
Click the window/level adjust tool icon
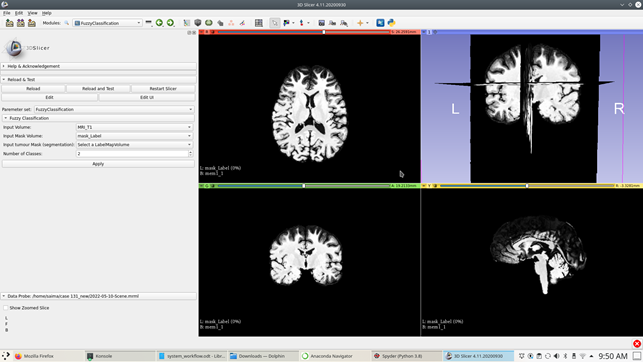pyautogui.click(x=287, y=23)
